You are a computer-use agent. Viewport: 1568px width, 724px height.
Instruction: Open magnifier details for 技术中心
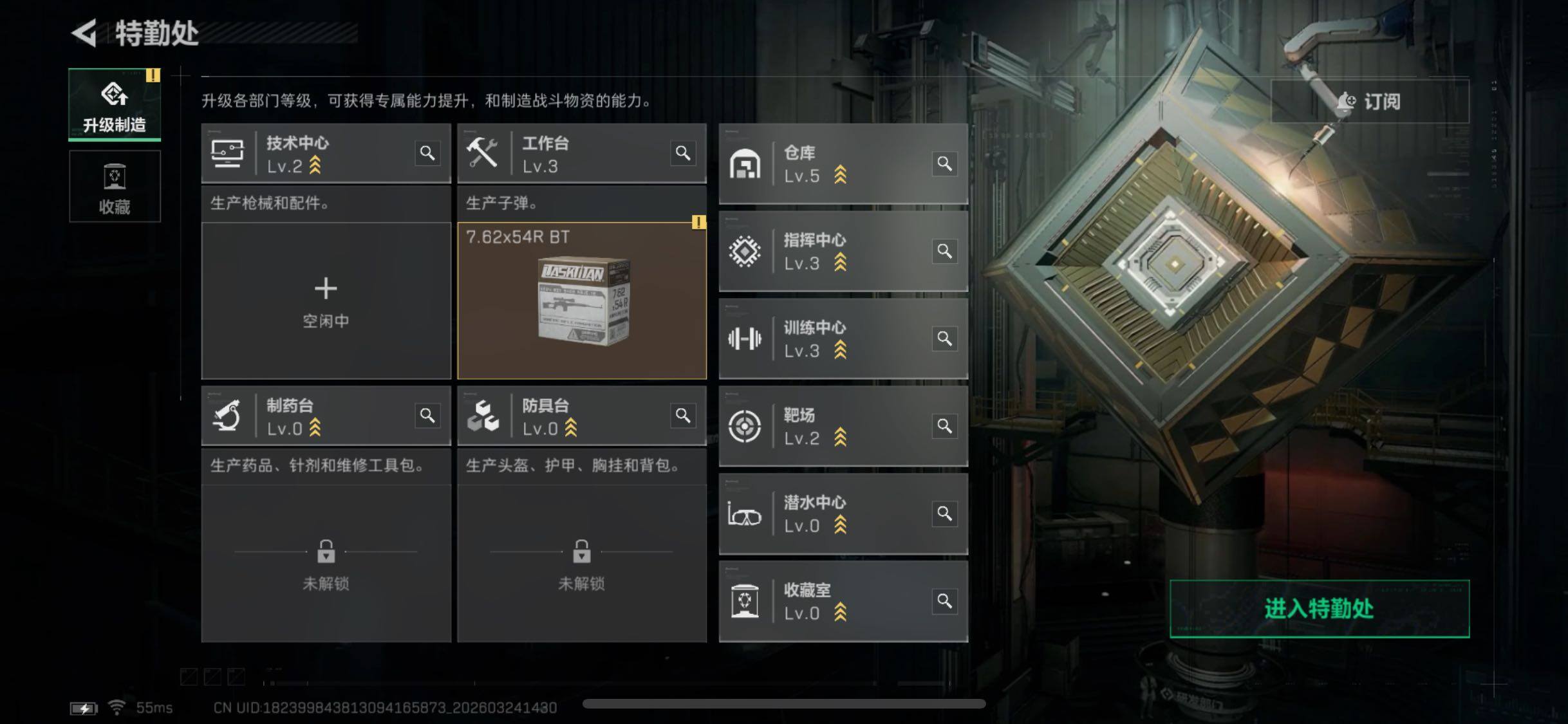point(427,153)
